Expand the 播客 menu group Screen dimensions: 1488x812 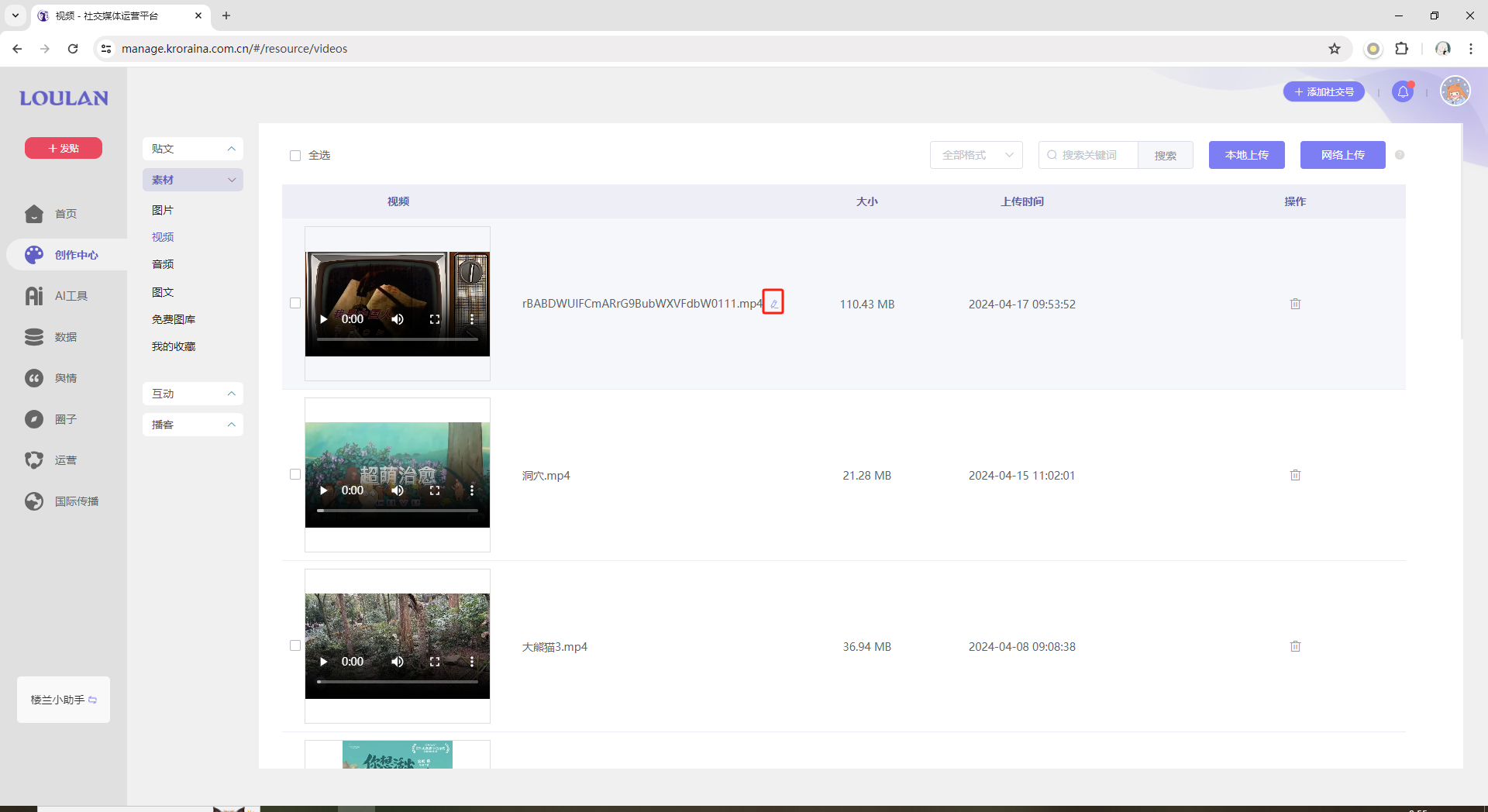tap(193, 425)
